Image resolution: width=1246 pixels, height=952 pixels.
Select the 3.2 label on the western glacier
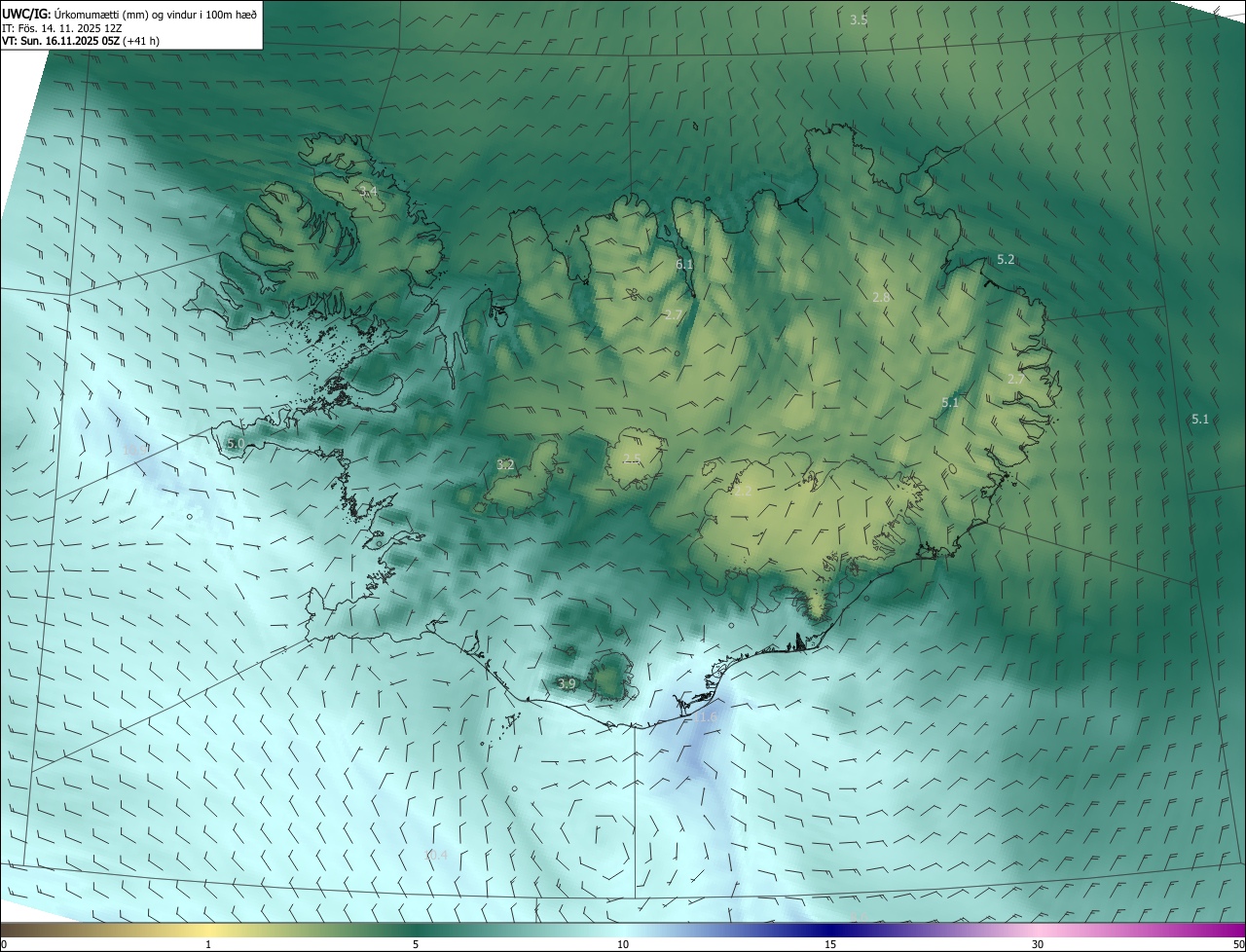(x=505, y=464)
